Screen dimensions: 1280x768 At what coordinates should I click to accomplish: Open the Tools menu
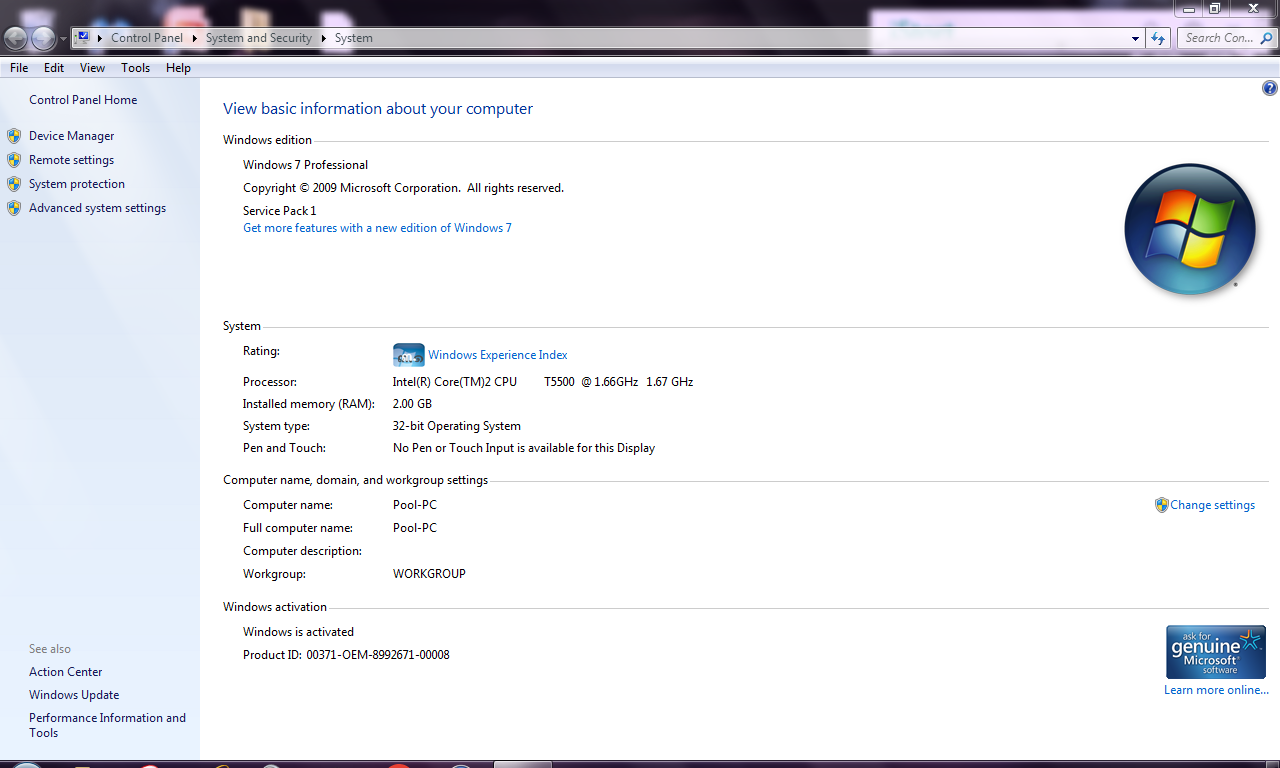(135, 68)
